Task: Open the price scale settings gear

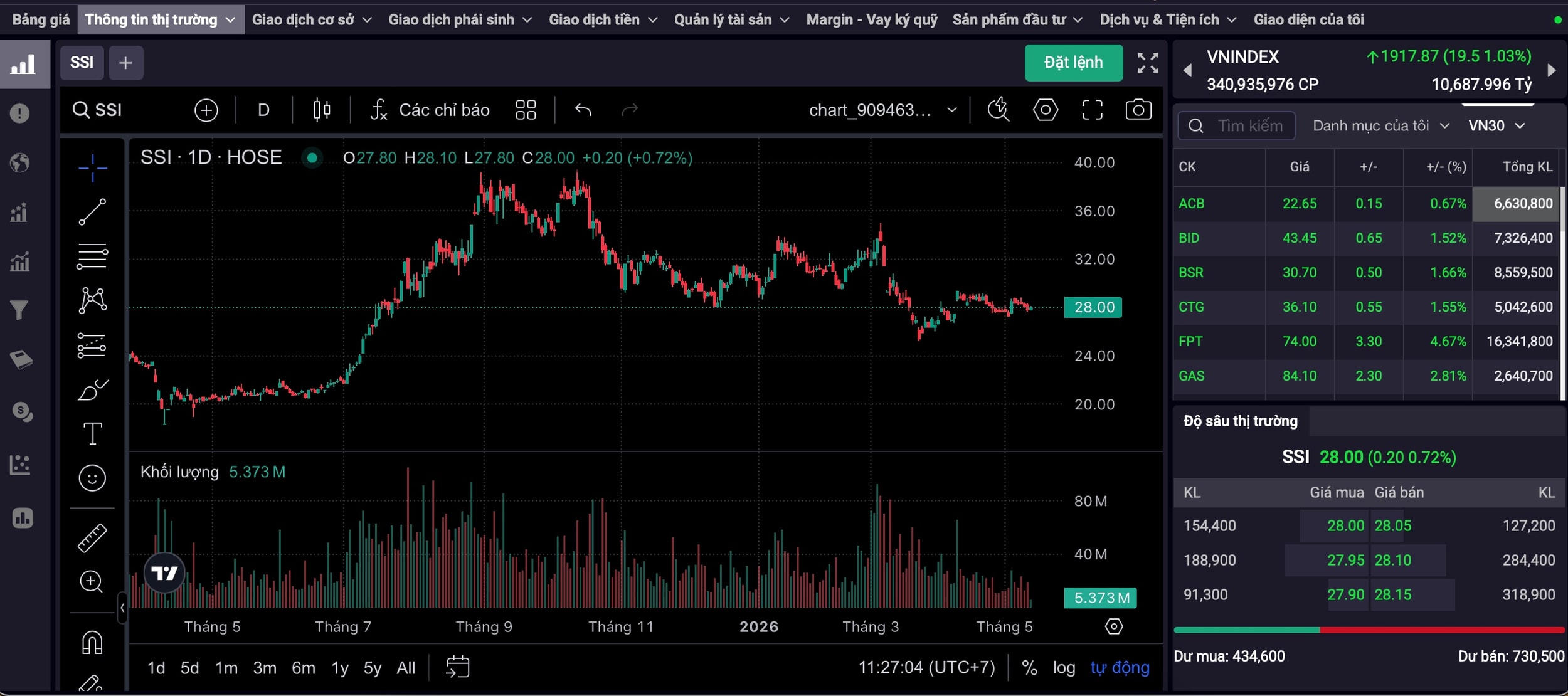Action: pyautogui.click(x=1114, y=626)
